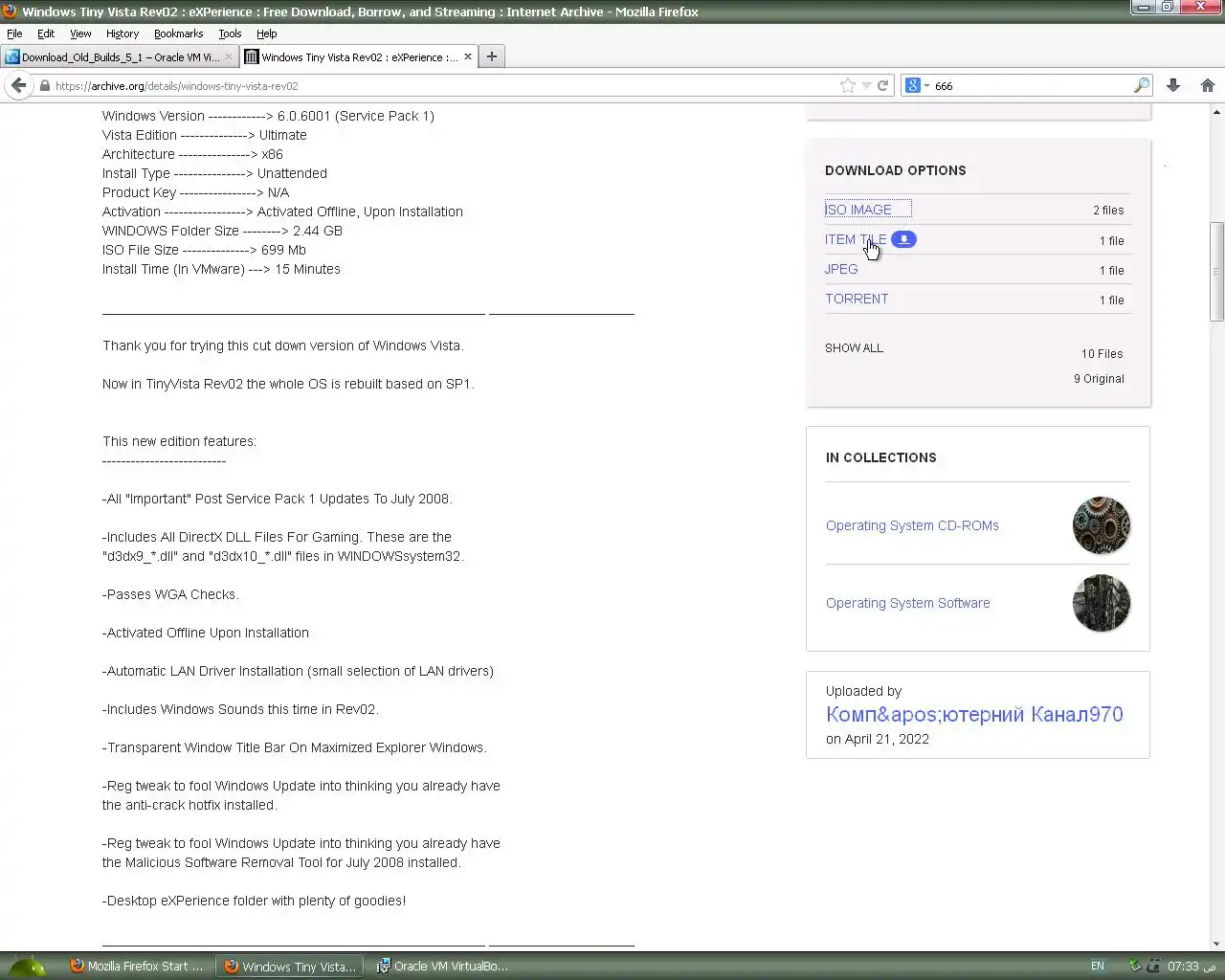Click the green safely remove hardware tray icon

[1135, 967]
